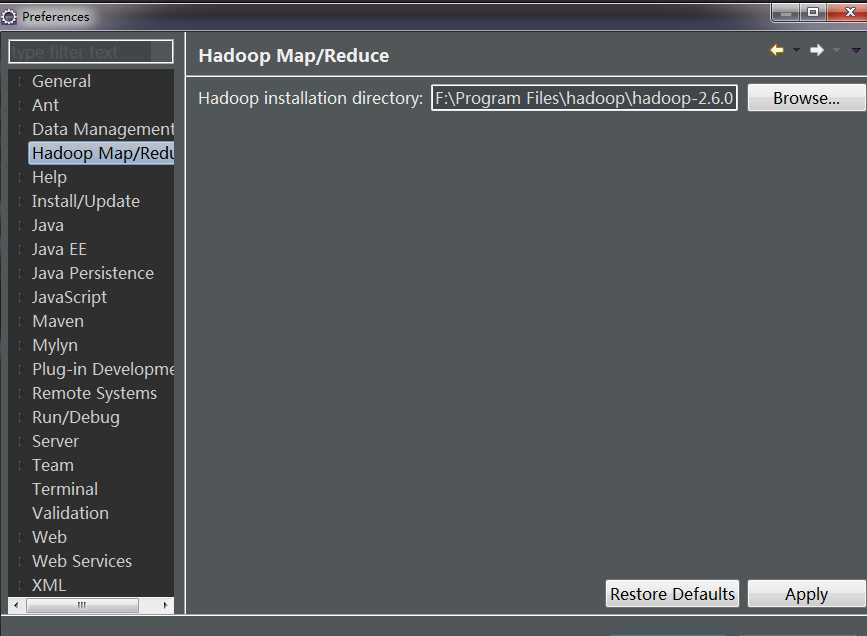Open Help preferences
The image size is (867, 636).
click(x=49, y=177)
